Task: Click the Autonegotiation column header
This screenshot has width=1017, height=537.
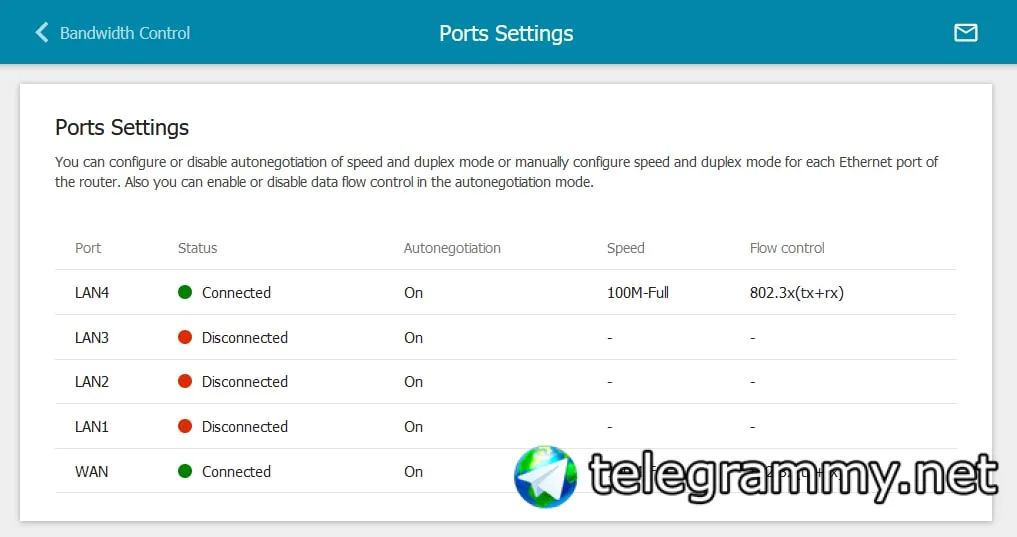Action: coord(452,248)
